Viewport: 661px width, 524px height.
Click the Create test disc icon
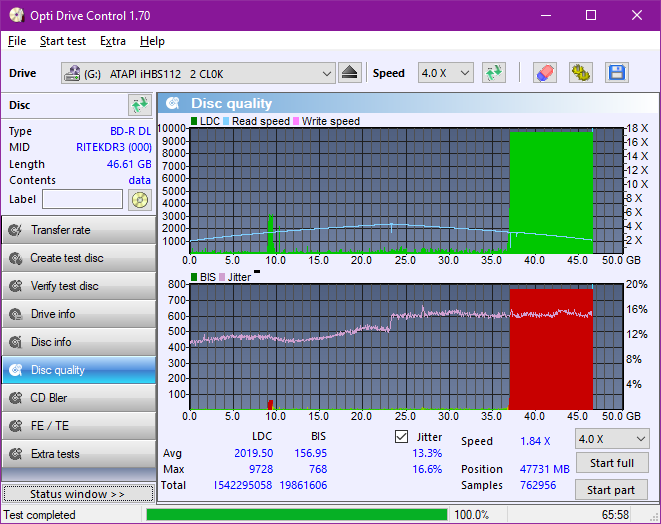click(16, 258)
